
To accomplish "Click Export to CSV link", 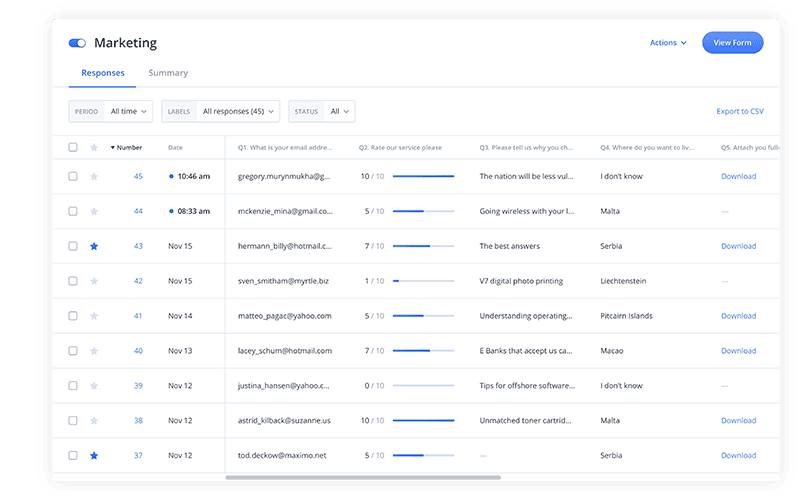I will (740, 111).
